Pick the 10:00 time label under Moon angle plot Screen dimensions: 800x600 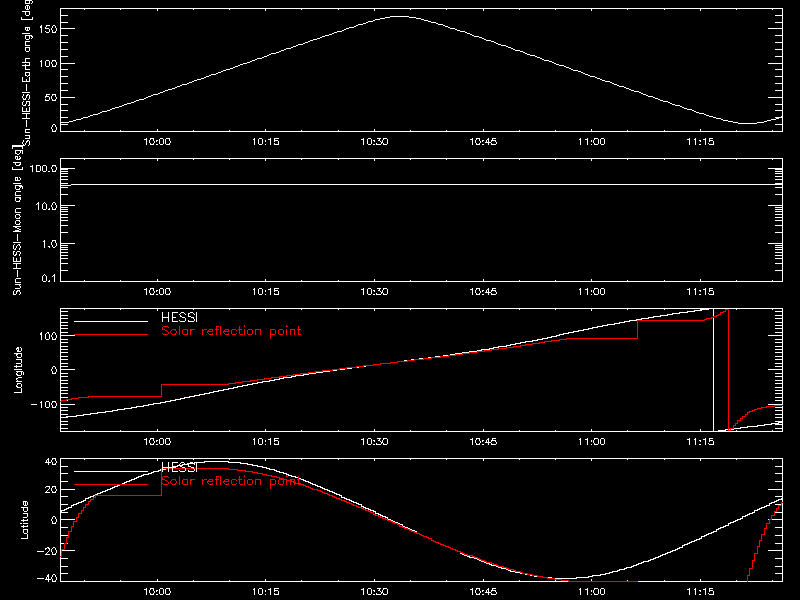click(x=157, y=292)
